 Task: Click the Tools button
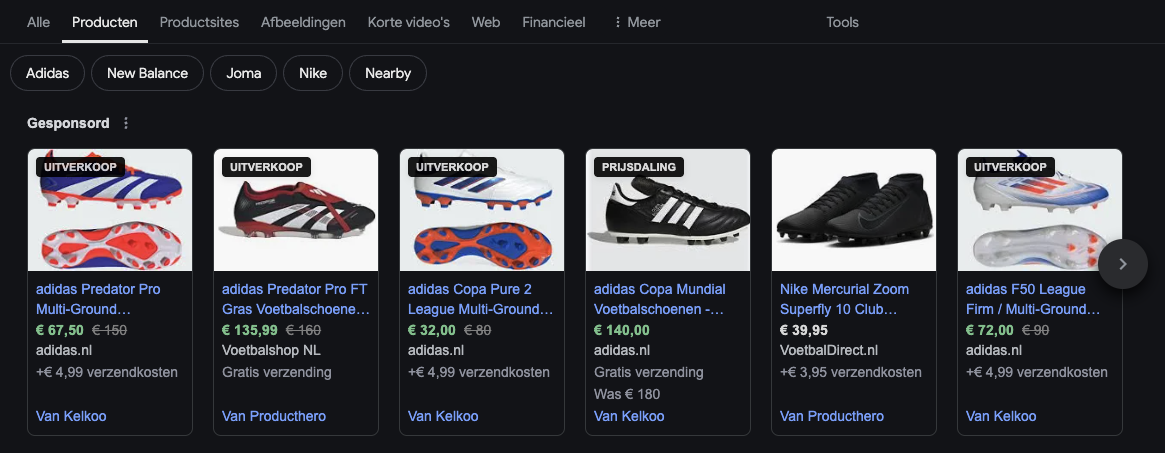coord(842,22)
